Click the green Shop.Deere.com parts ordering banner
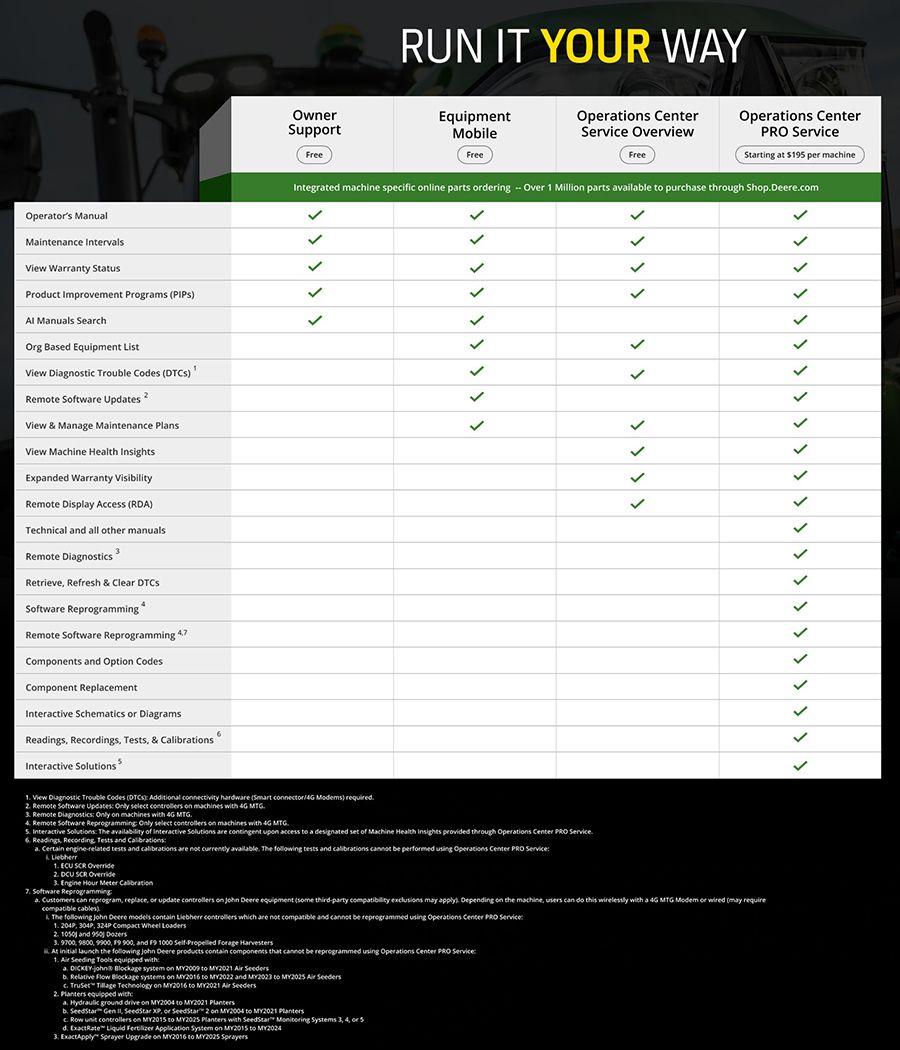900x1050 pixels. 556,188
